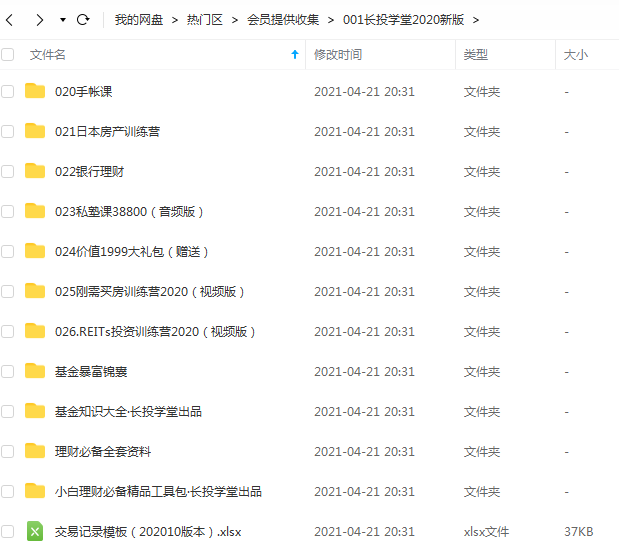
Task: Navigate to 我的网盘 in breadcrumb
Action: point(139,19)
